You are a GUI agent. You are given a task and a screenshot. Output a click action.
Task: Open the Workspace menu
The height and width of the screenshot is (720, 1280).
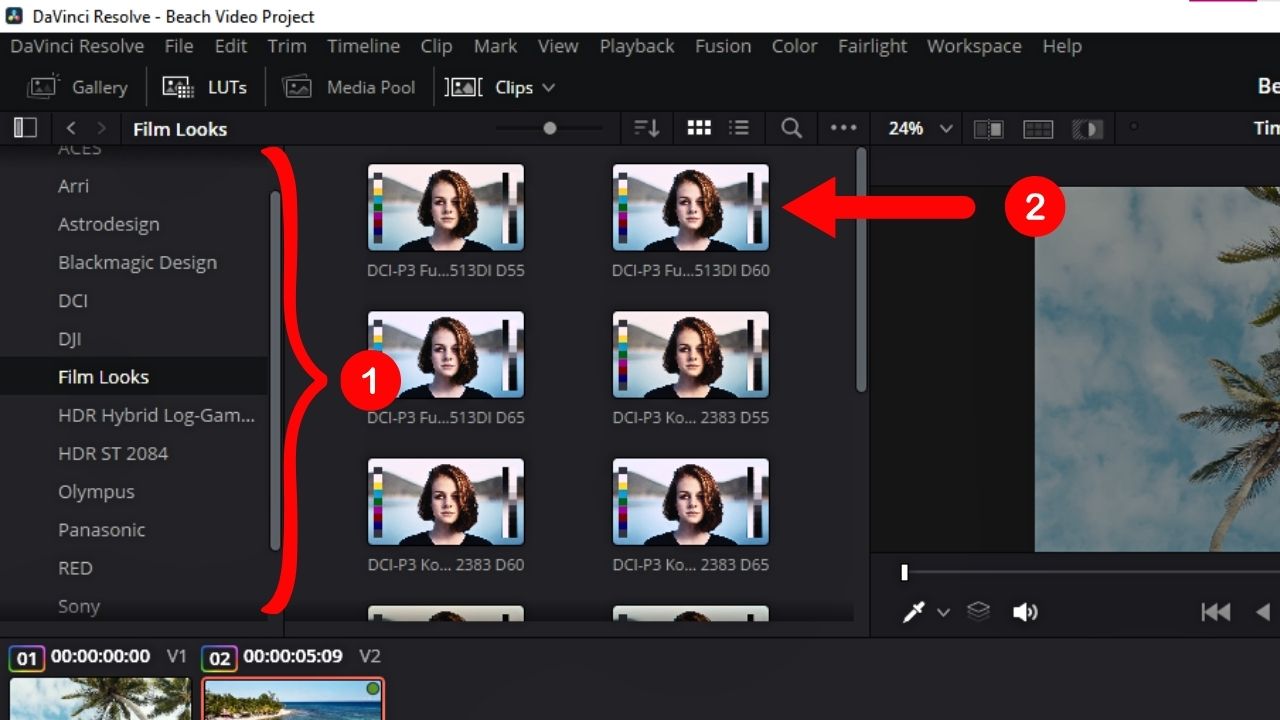click(x=974, y=46)
